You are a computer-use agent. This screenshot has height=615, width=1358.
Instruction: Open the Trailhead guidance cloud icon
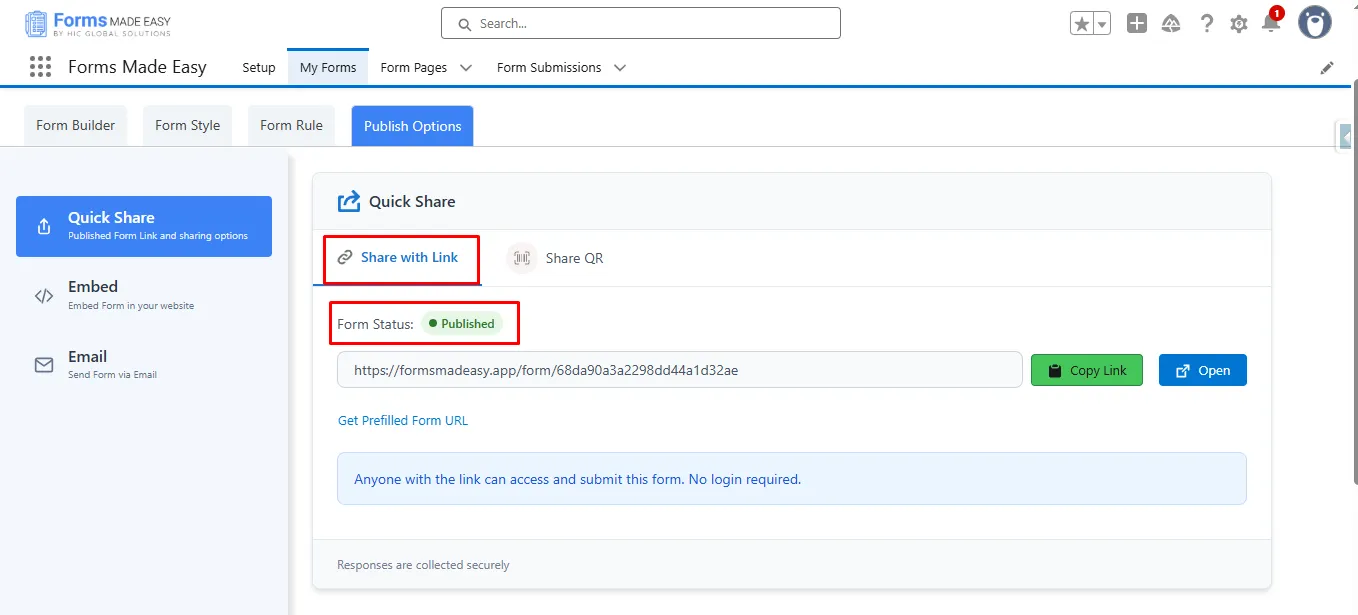pos(1171,24)
